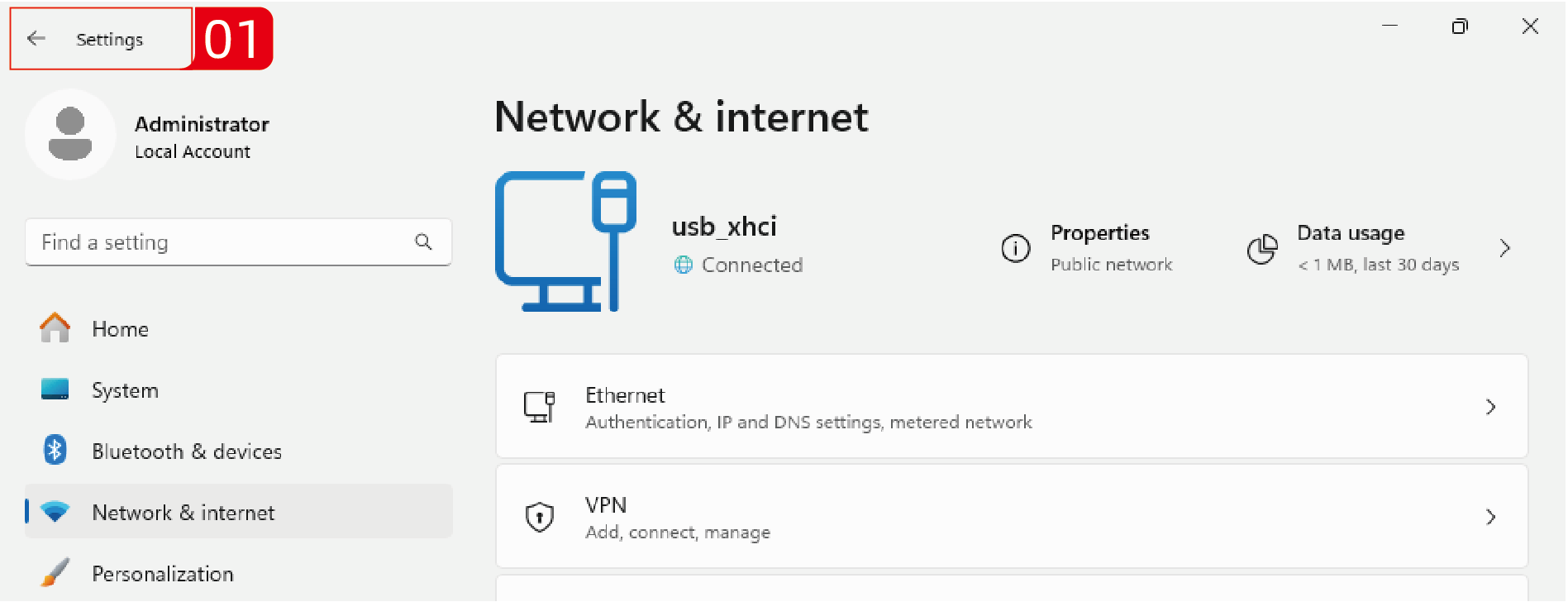This screenshot has height=602, width=1568.
Task: Open Bluetooth & devices settings
Action: pyautogui.click(x=186, y=451)
